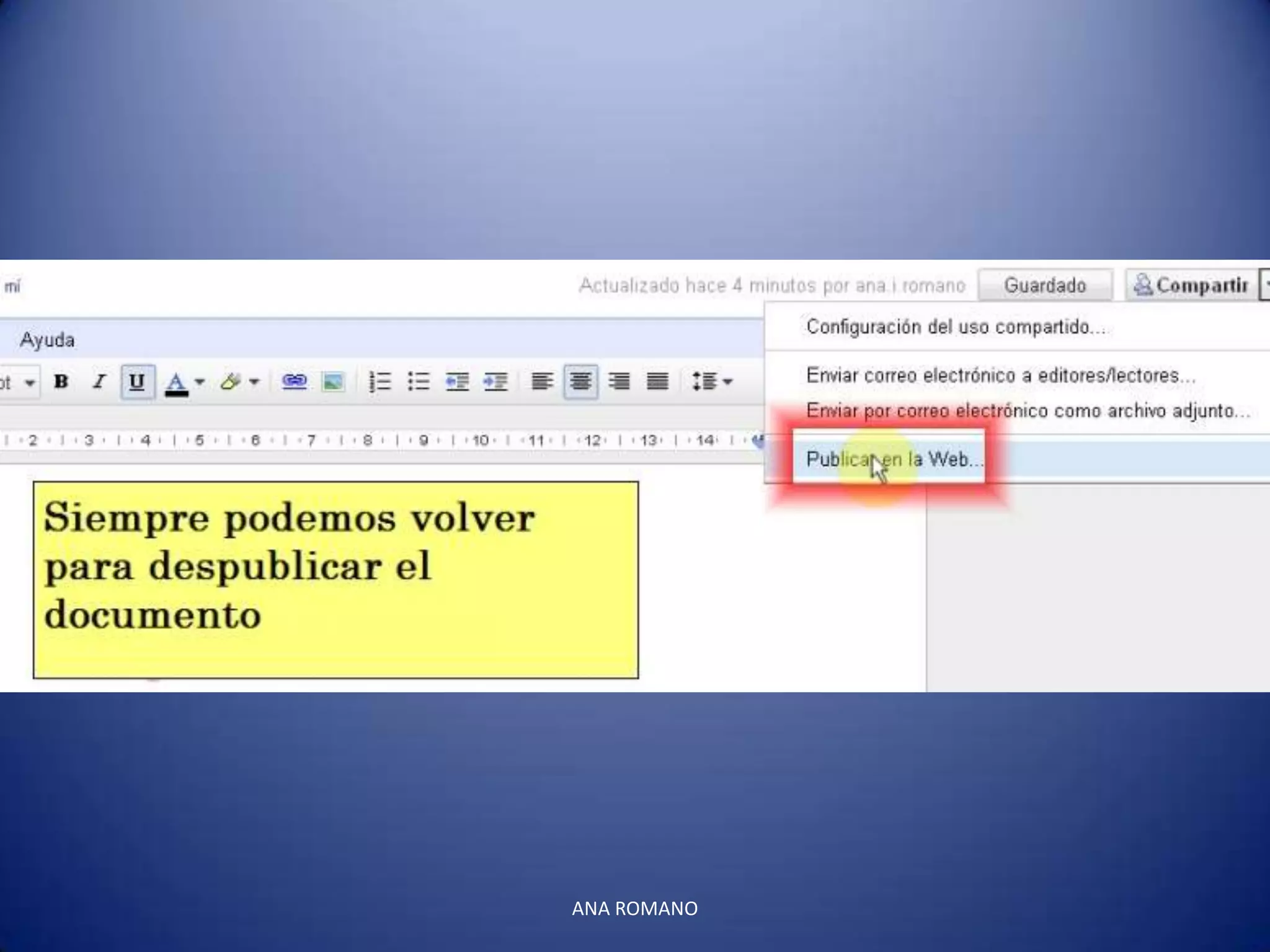Expand the font size dropdown
The image size is (1270, 952).
[x=29, y=382]
